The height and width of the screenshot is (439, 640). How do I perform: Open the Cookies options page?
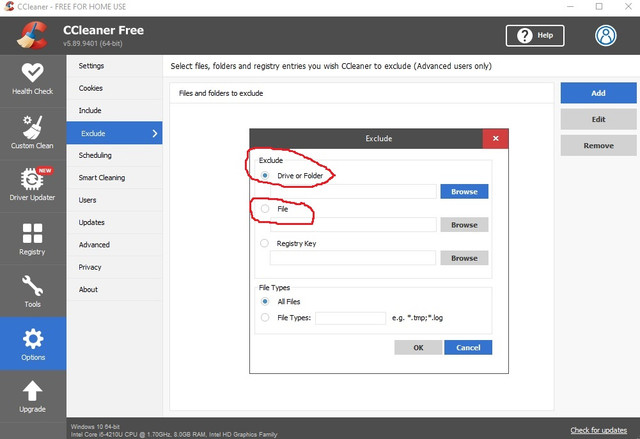coord(114,88)
